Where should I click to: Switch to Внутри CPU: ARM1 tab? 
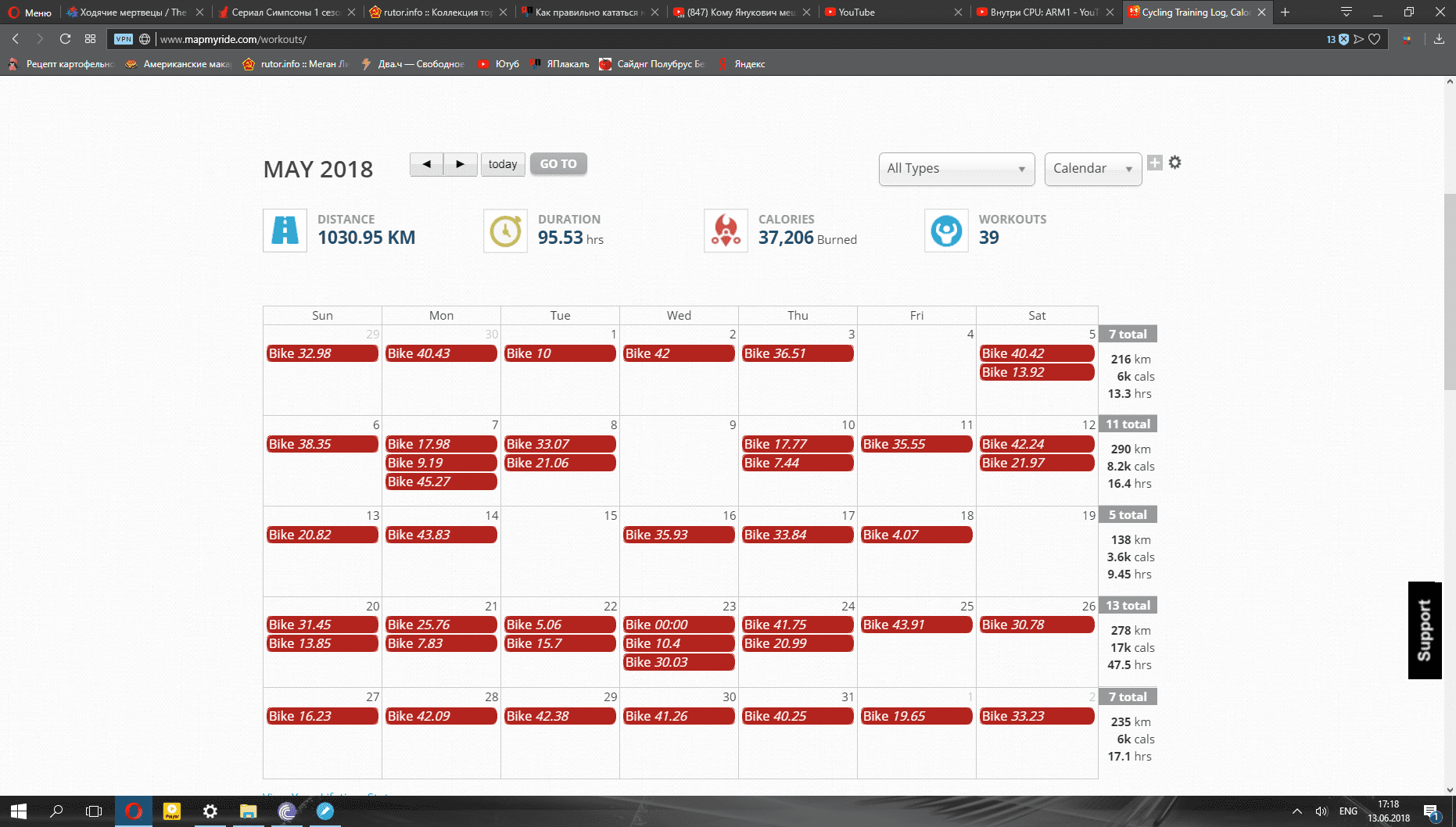[1044, 13]
